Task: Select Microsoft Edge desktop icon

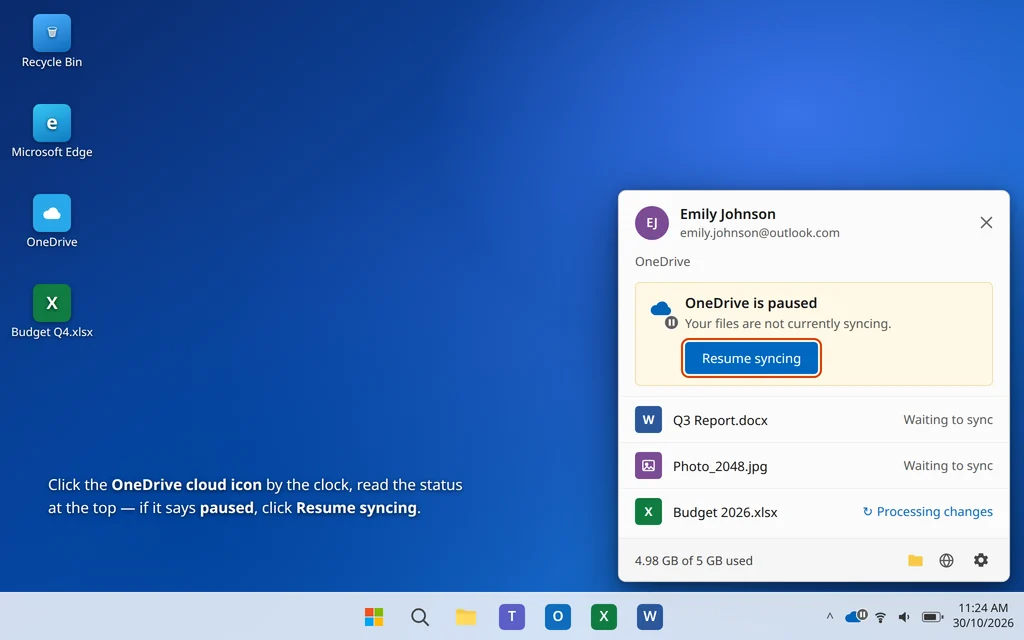Action: tap(52, 131)
